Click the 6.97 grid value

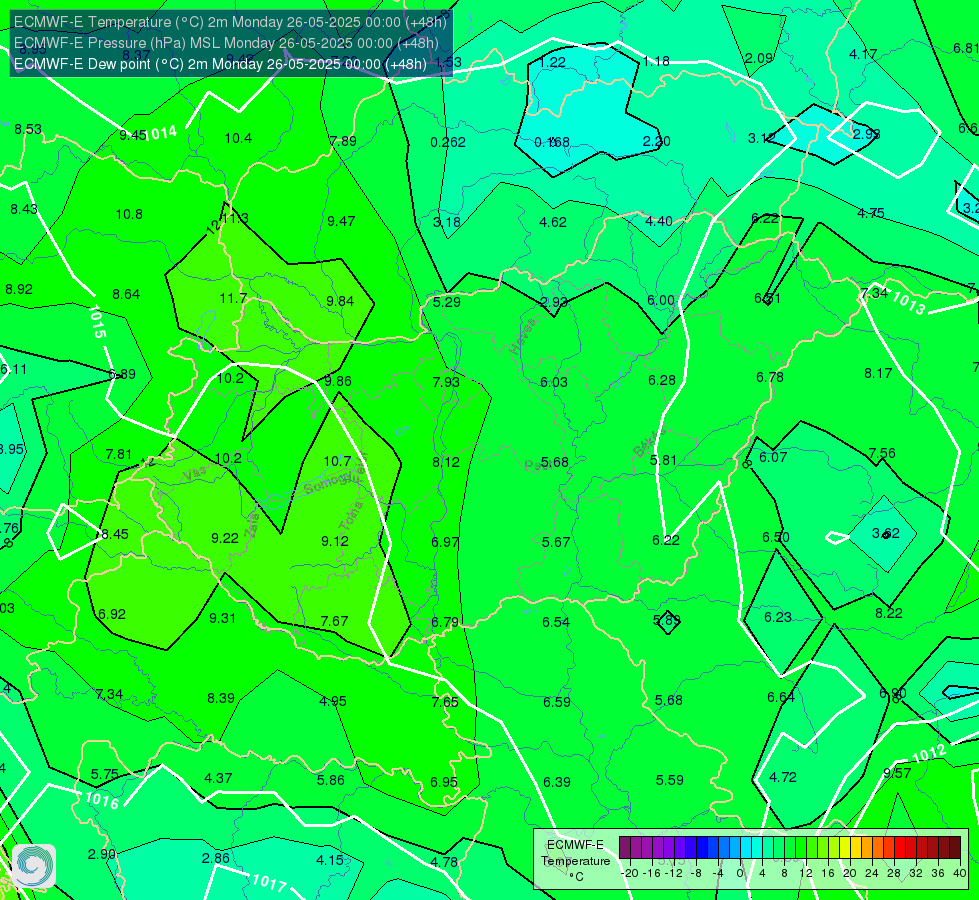coord(445,542)
